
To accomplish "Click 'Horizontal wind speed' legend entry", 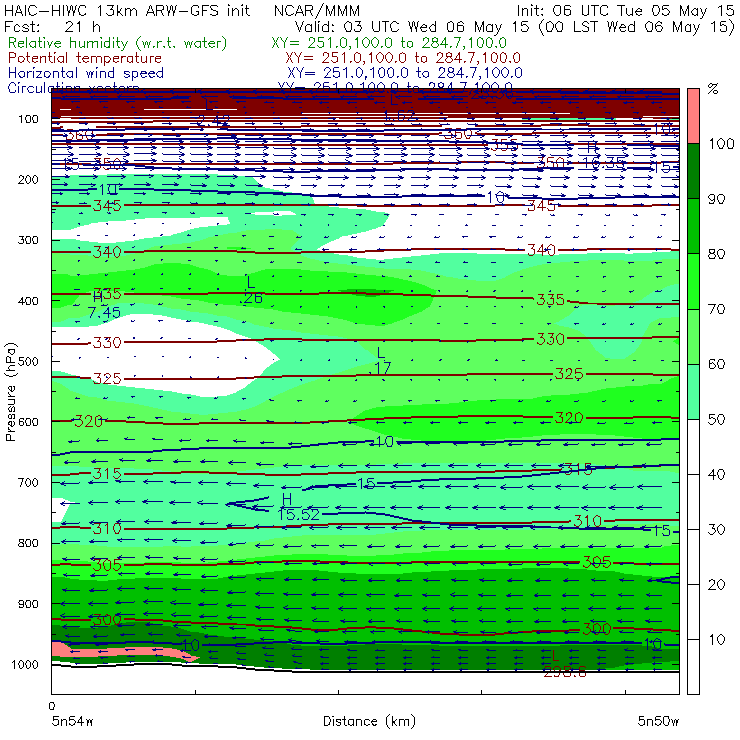I will tap(86, 73).
